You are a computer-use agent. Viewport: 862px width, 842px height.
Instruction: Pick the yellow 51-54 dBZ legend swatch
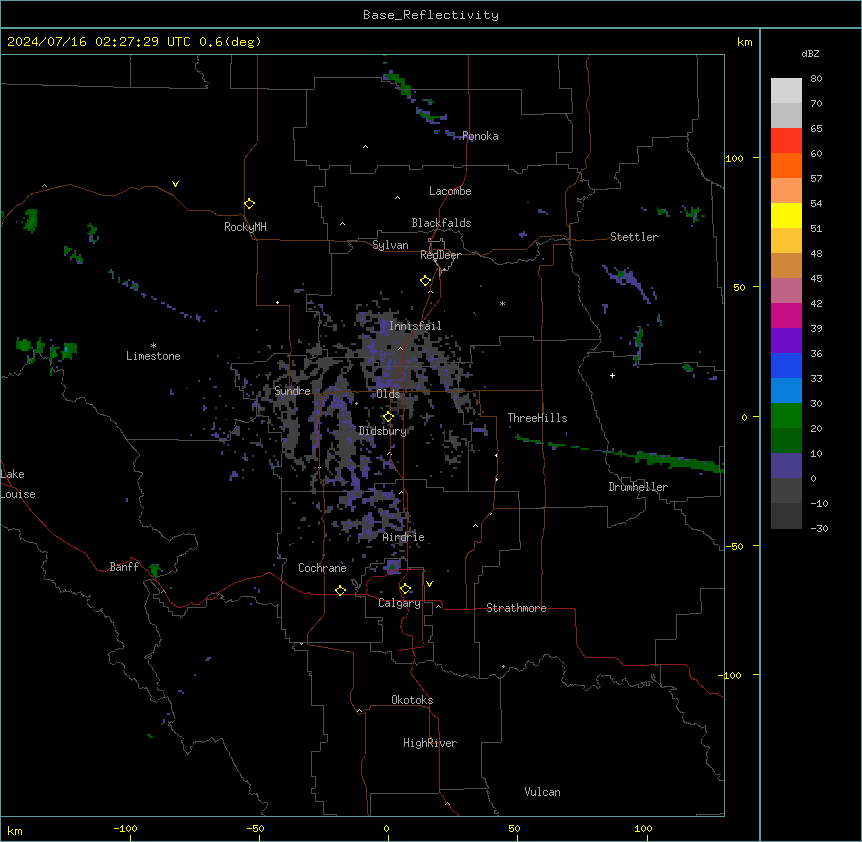pos(786,215)
